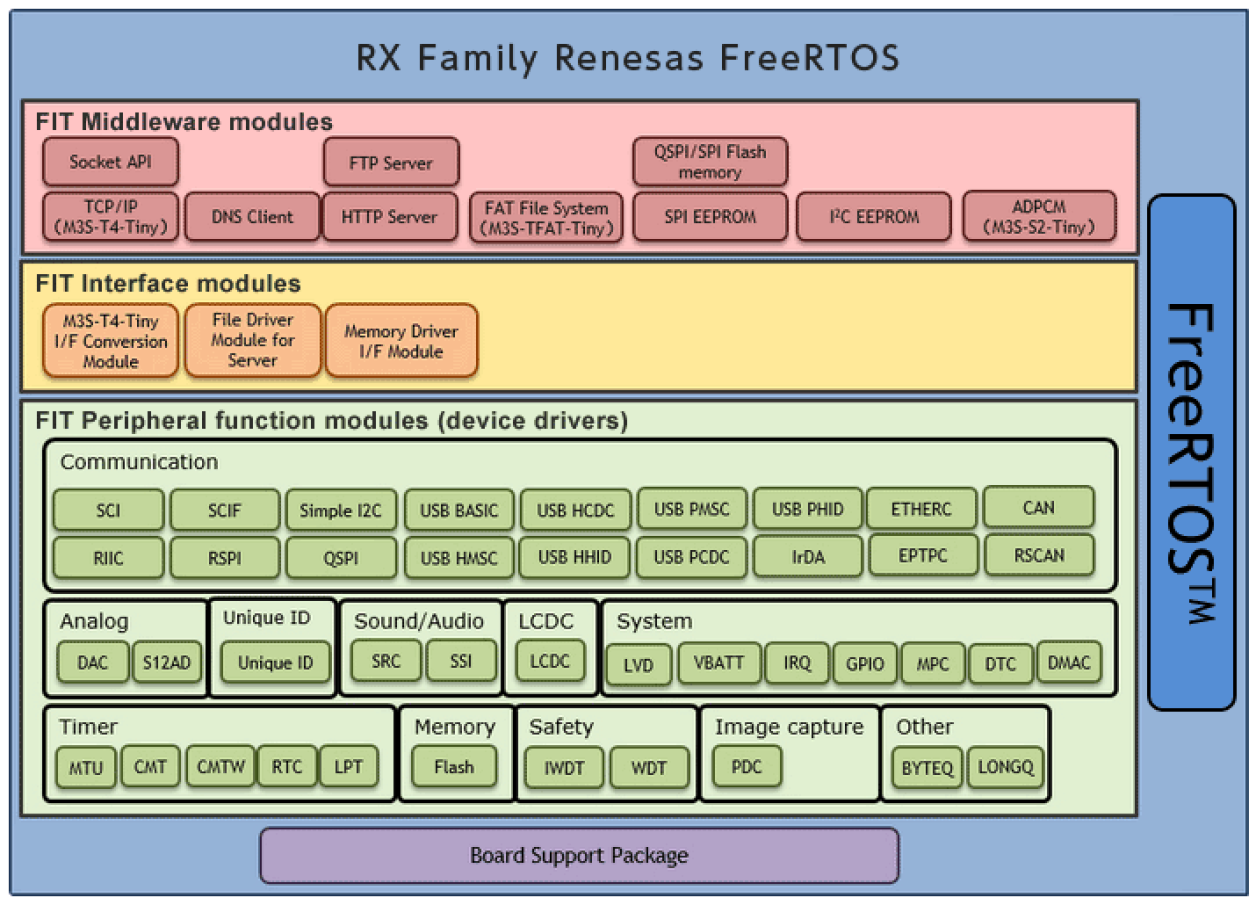Select the ETHERC communication module
This screenshot has height=905, width=1256.
921,509
